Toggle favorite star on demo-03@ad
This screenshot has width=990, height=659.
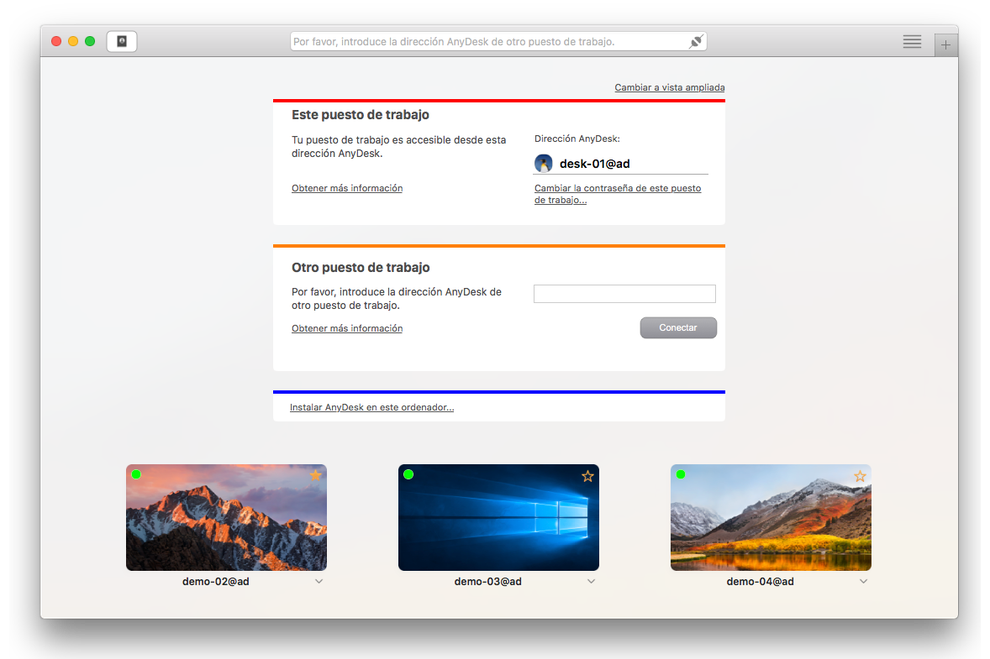588,476
